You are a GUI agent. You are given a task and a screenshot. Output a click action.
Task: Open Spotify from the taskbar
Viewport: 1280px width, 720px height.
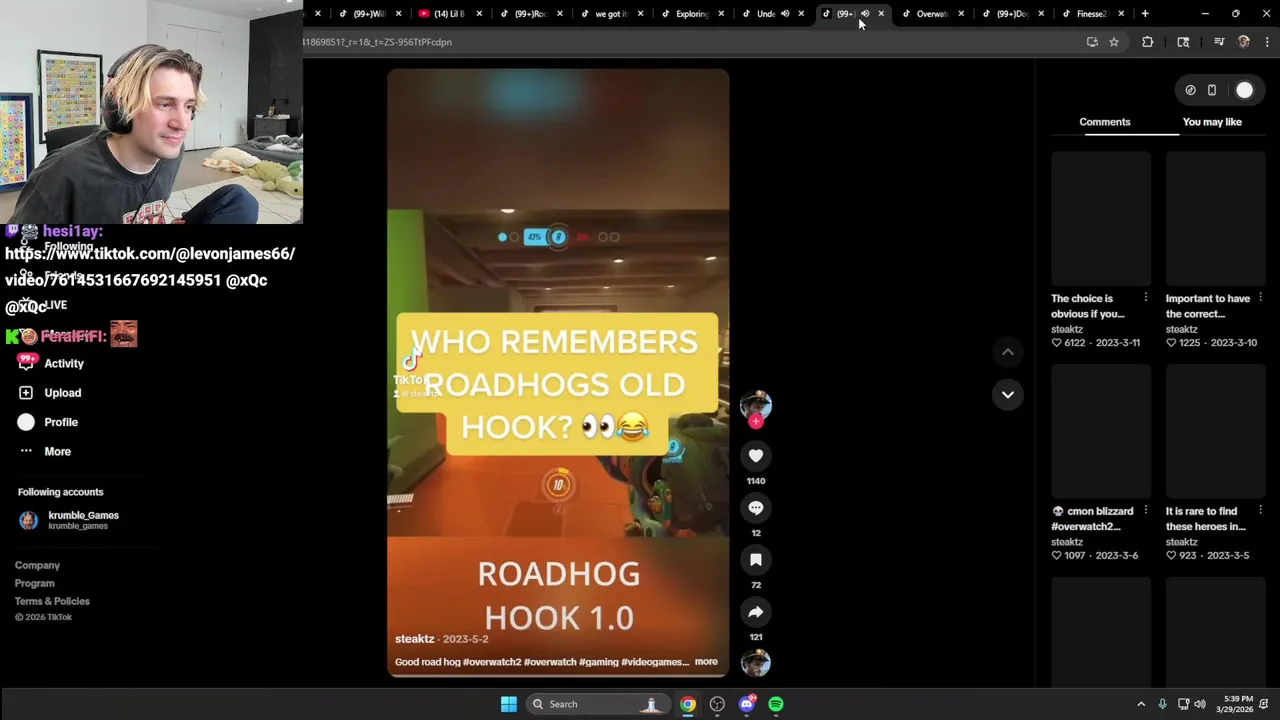pos(776,704)
